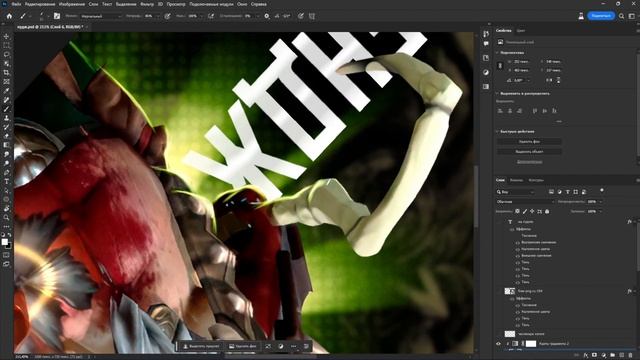Filter layers by pixel layers icon

tap(551, 191)
